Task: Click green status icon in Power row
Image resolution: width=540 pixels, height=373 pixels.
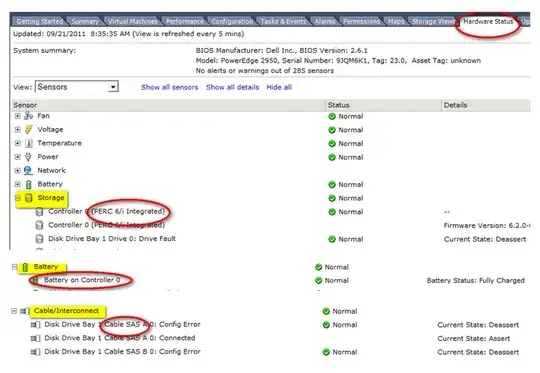Action: 332,157
